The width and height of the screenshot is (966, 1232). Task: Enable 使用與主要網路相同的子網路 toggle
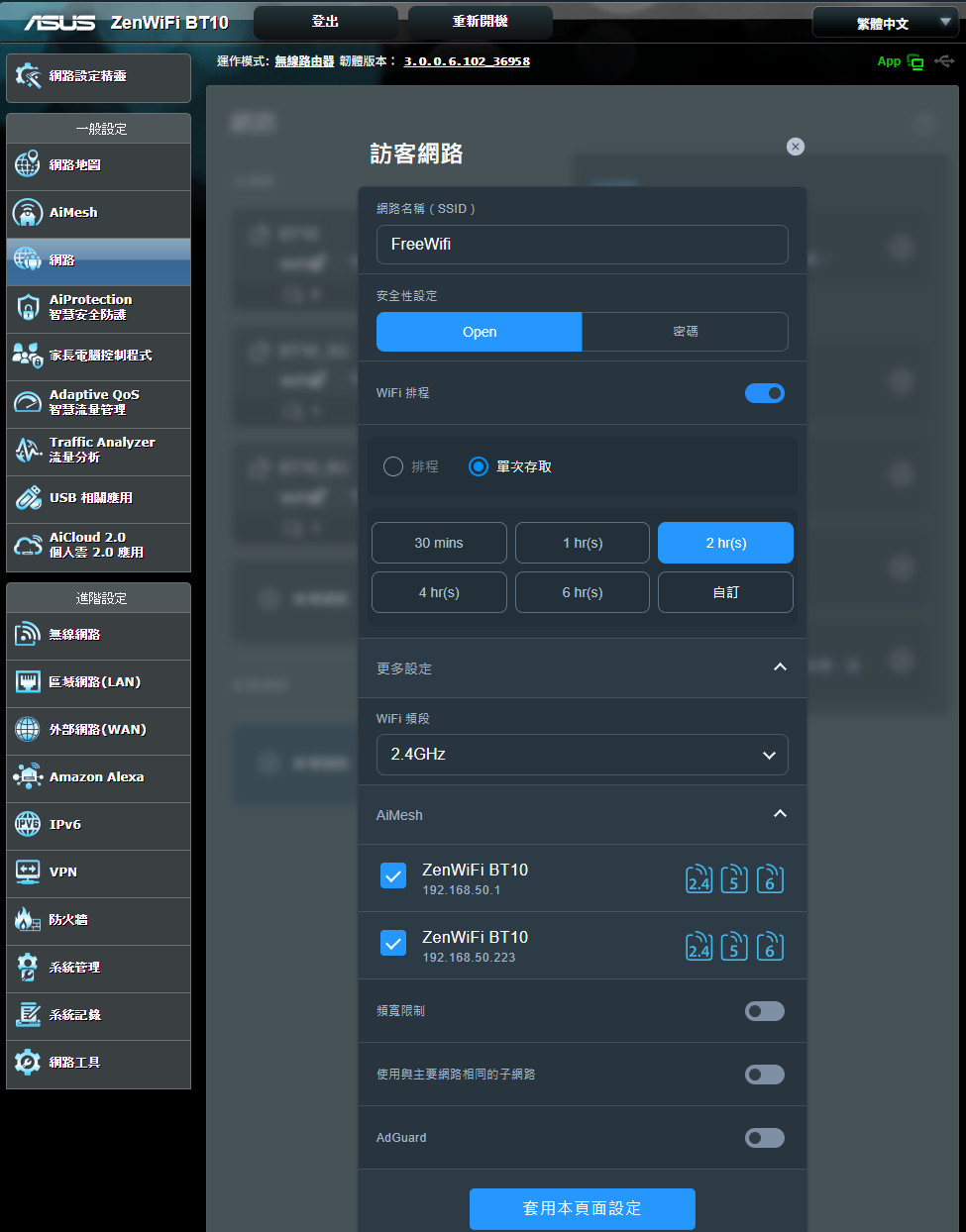click(765, 1075)
